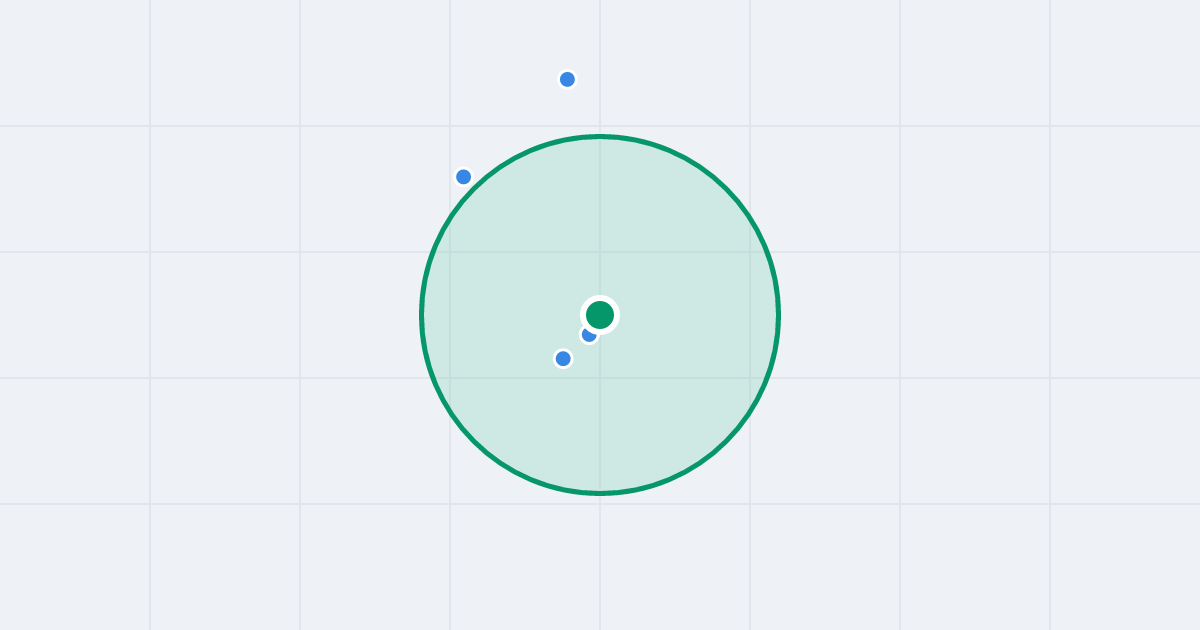Click empty map between the two outer blue points
The image size is (1200, 630).
point(515,128)
